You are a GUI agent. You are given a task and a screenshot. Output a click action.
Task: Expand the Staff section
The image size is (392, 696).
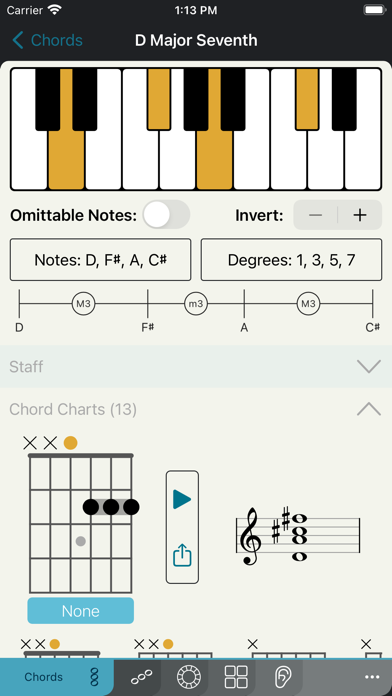(196, 367)
